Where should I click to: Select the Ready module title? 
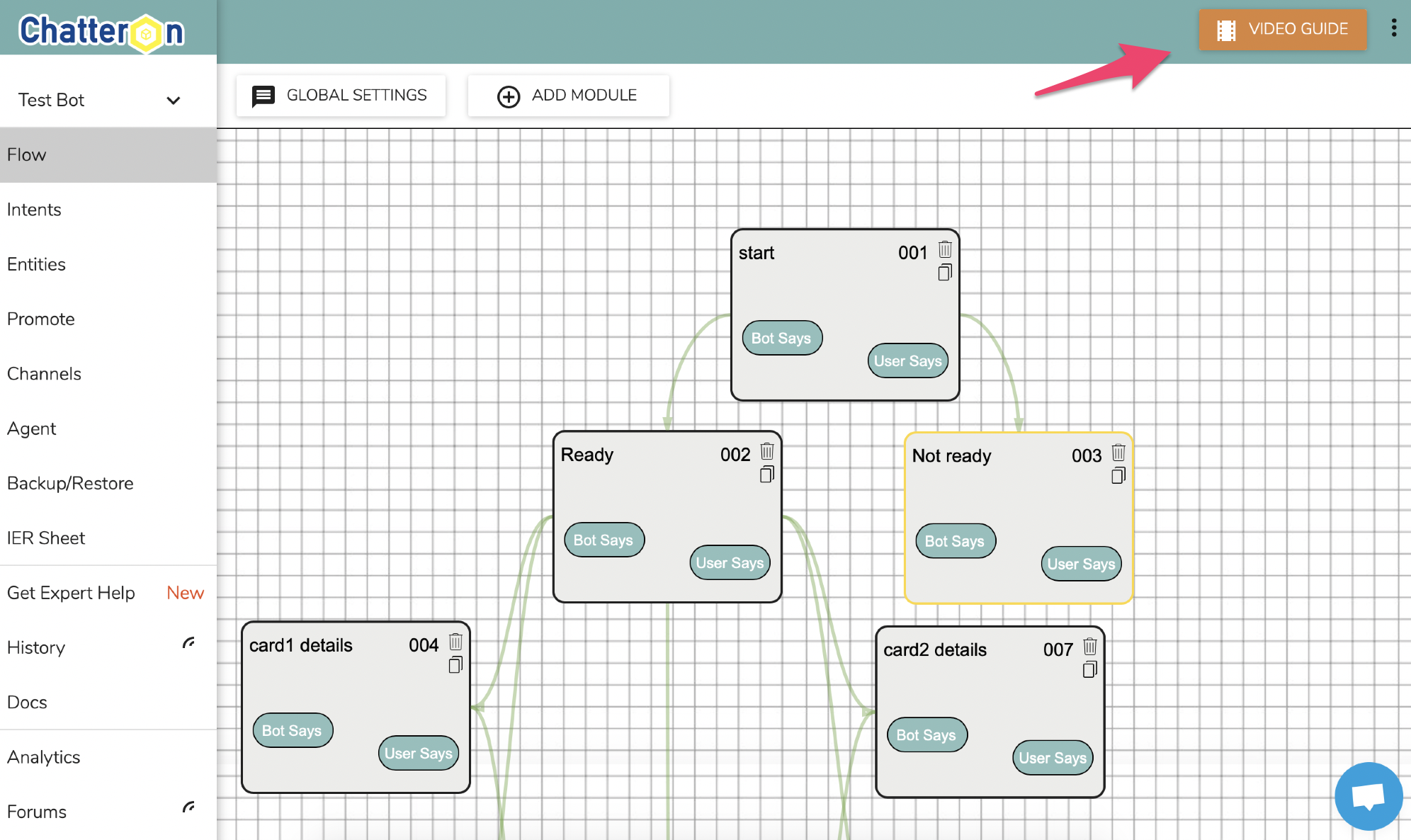[587, 455]
